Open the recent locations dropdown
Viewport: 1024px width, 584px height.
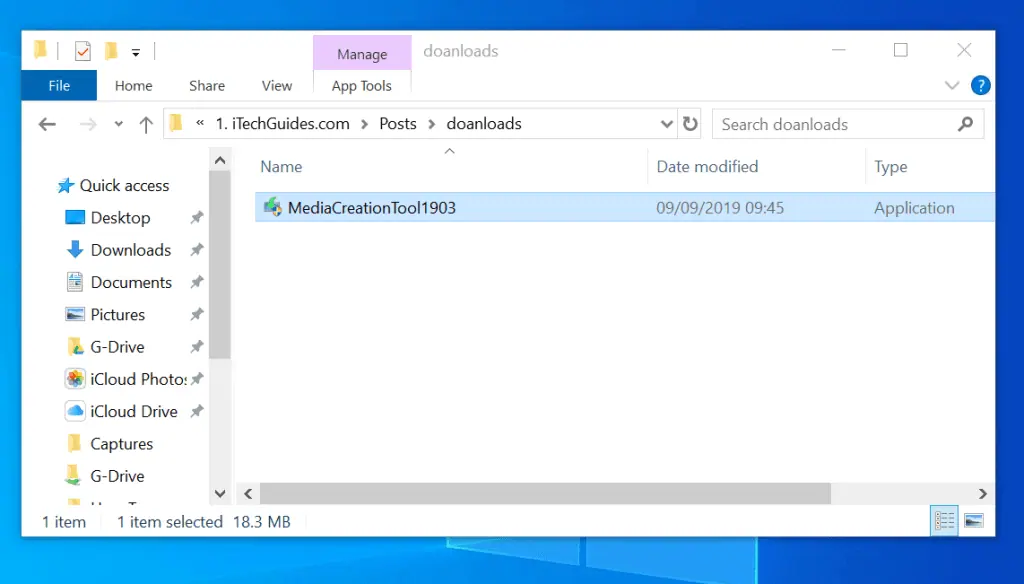pyautogui.click(x=118, y=124)
